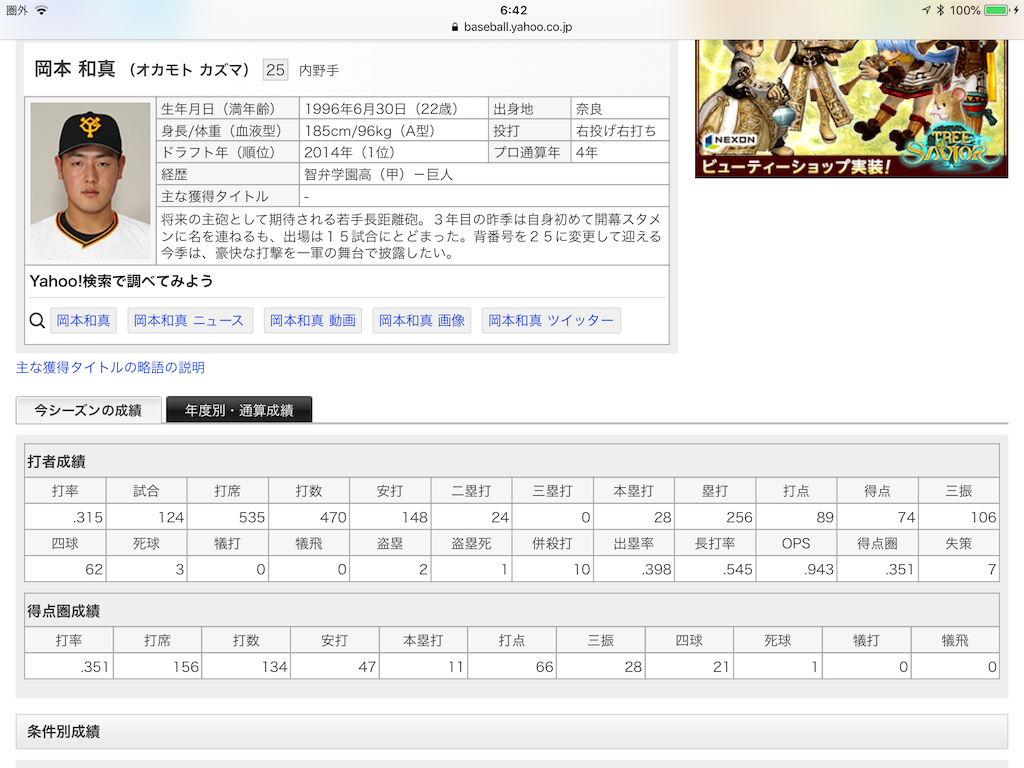Click the プロ通算年 value 4年

tap(586, 152)
